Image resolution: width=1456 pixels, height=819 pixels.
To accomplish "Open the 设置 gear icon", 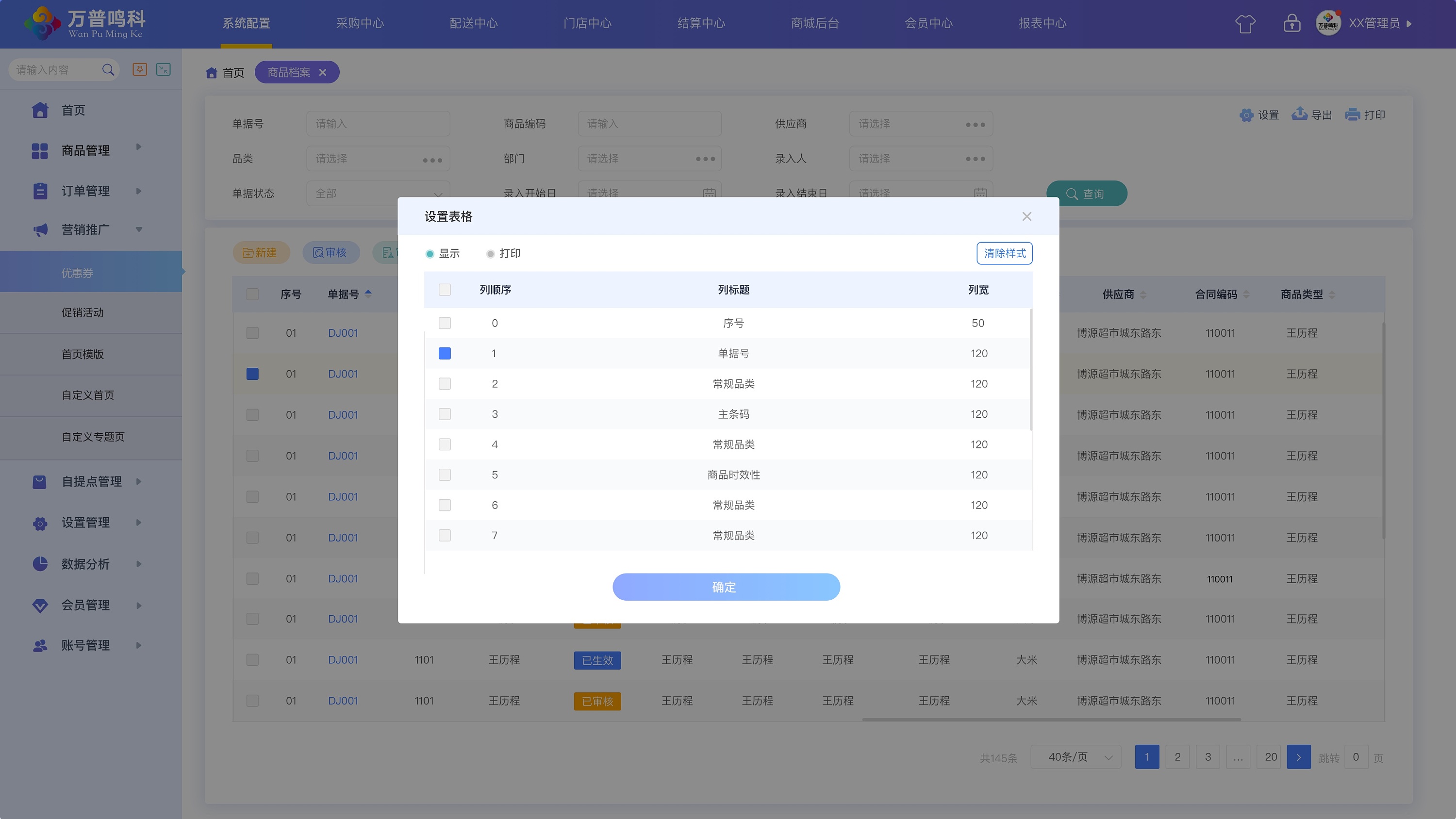I will tap(1246, 115).
